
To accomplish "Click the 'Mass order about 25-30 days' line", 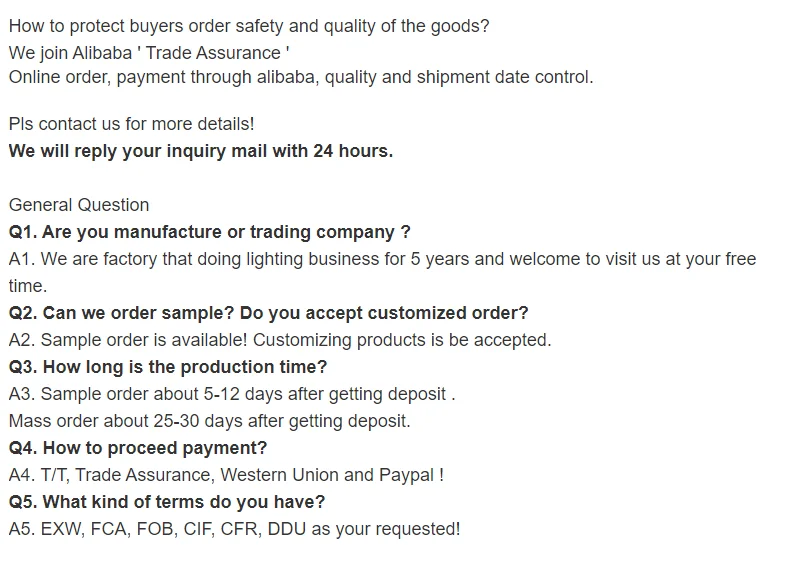I will [x=209, y=421].
